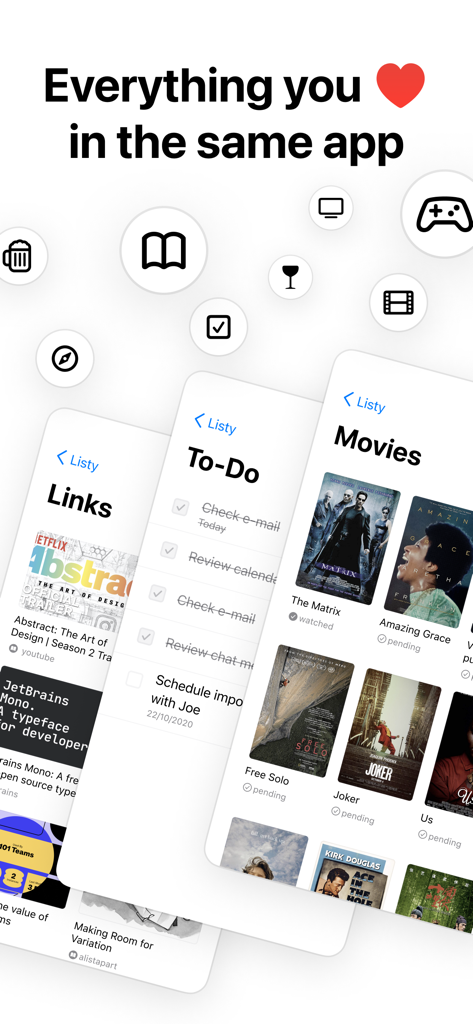Click the red heart in the headline
Screen dimensions: 473x1024
pyautogui.click(x=400, y=85)
